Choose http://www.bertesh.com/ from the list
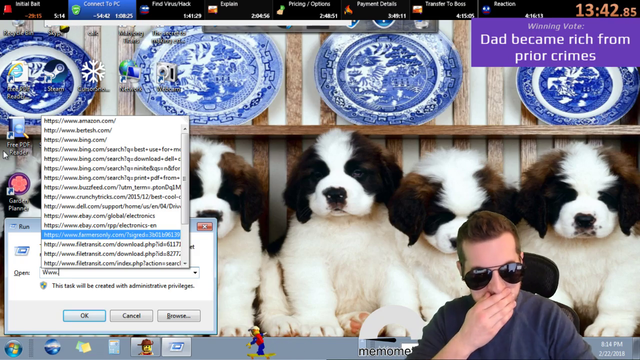640x360 pixels. (x=111, y=130)
